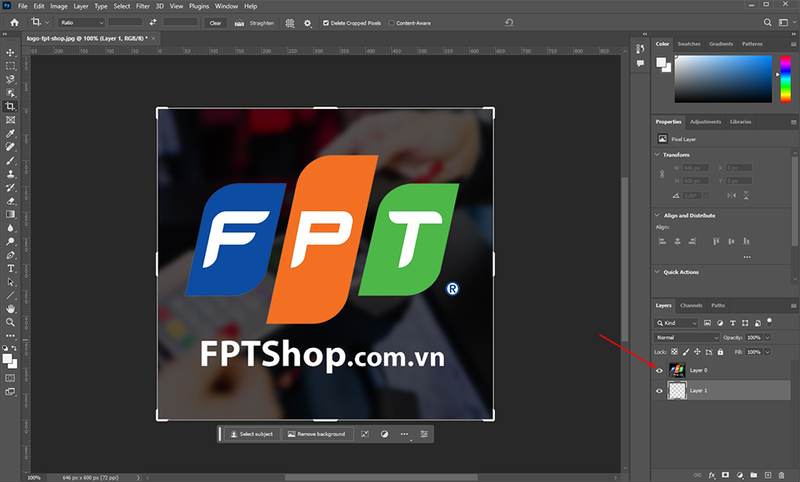Switch to the Adjustments tab
This screenshot has height=482, width=800.
(706, 122)
